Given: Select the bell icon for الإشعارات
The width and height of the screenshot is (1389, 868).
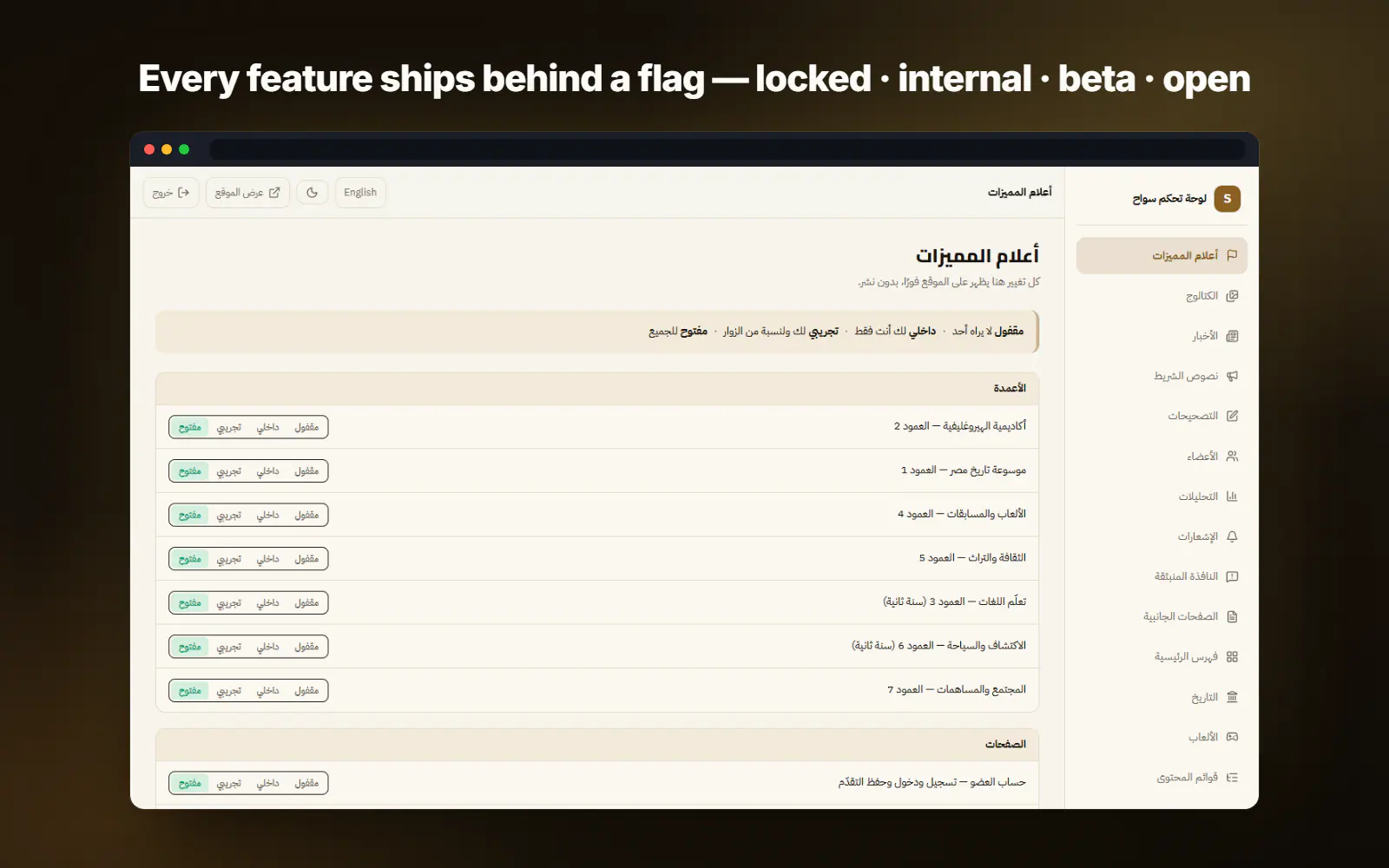Looking at the screenshot, I should pos(1232,536).
